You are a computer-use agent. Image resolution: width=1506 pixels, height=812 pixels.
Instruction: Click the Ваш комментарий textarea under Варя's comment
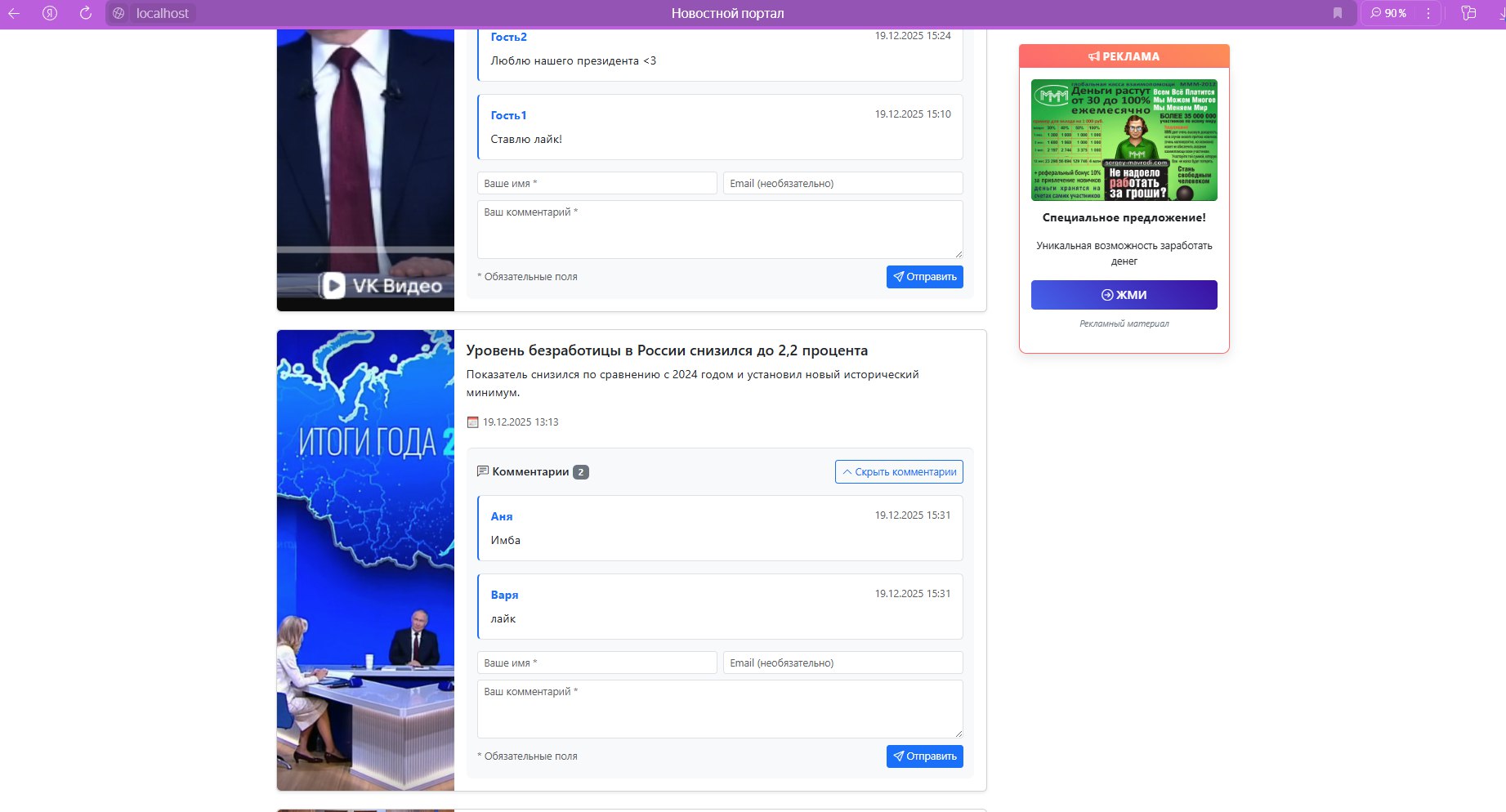[x=719, y=709]
